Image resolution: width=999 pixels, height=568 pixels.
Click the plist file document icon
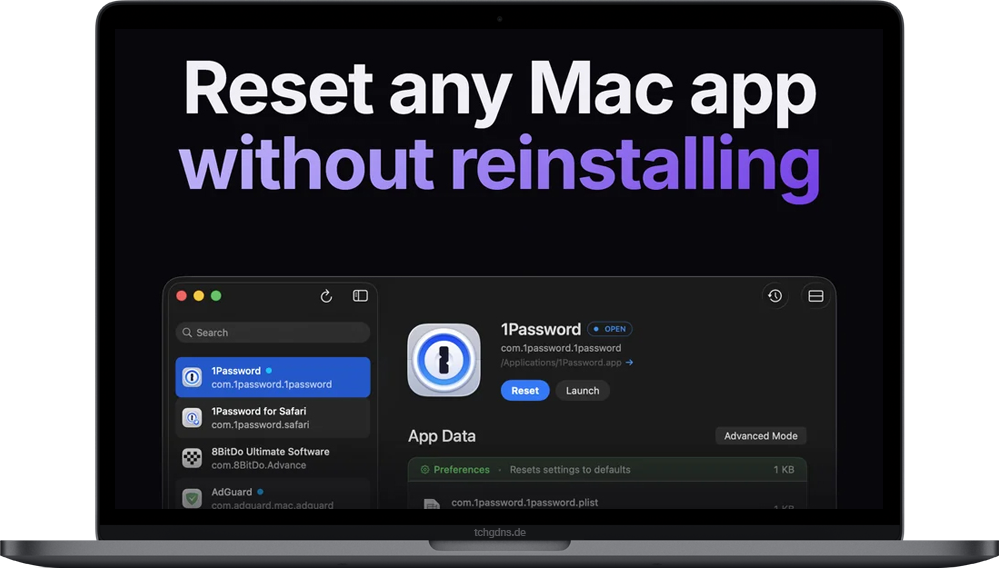click(x=432, y=504)
